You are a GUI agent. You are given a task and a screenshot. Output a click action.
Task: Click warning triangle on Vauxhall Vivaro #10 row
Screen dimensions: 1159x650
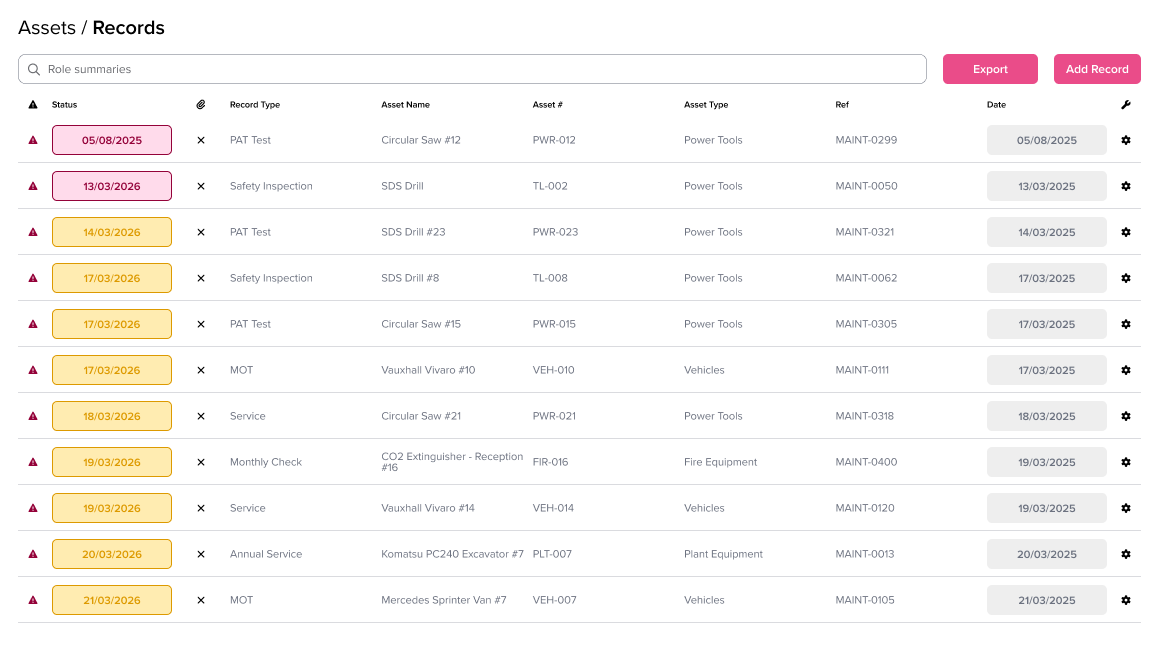33,370
